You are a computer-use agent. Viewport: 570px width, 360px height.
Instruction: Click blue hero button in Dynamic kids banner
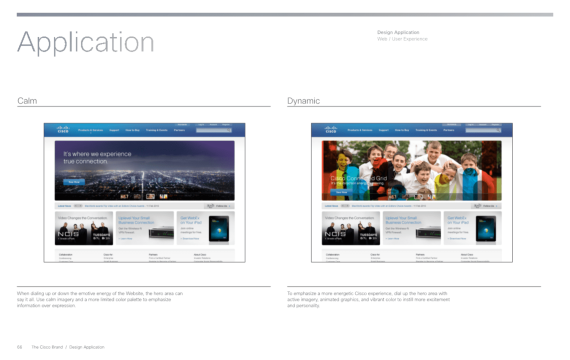[x=341, y=192]
